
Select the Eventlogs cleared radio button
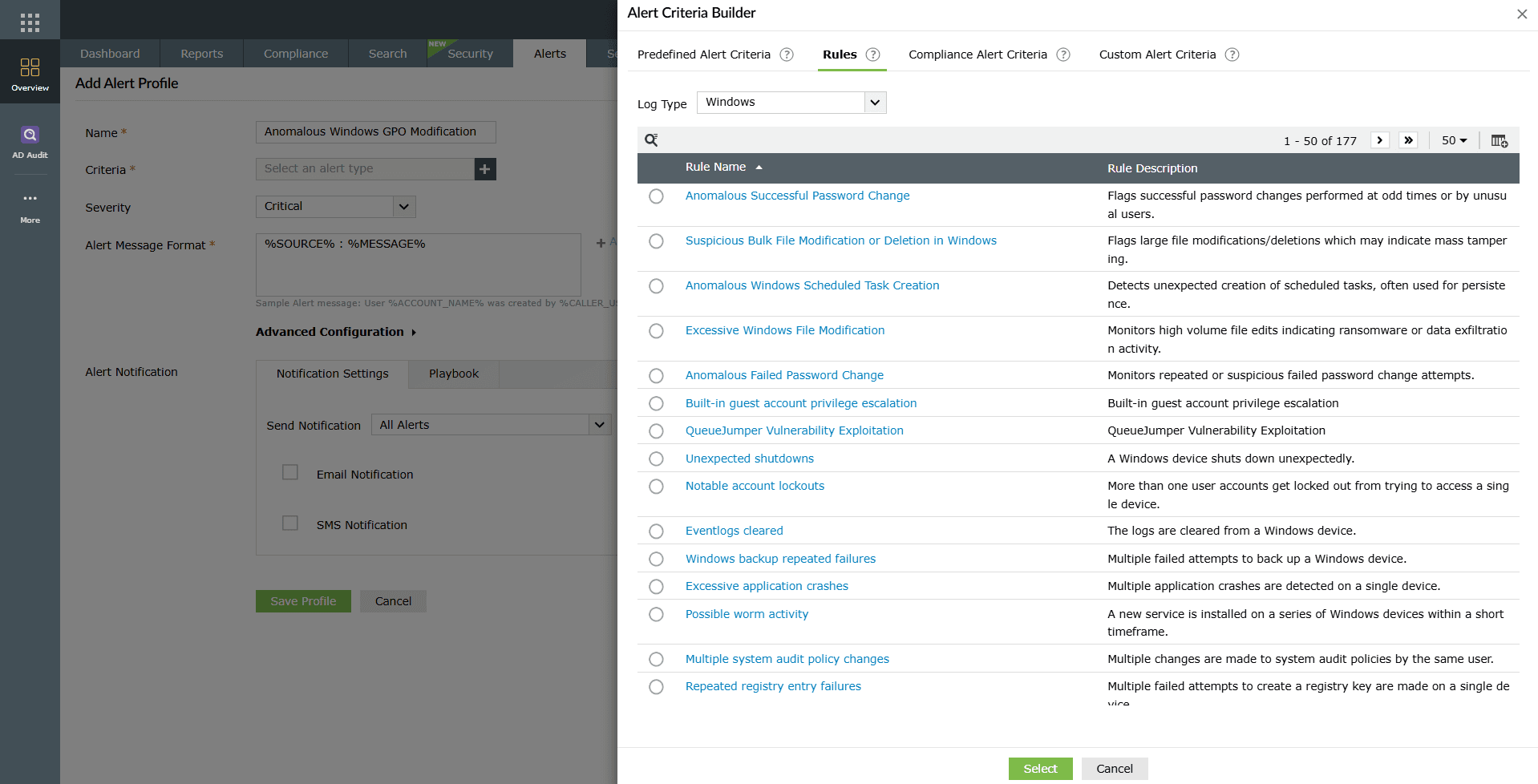click(656, 531)
